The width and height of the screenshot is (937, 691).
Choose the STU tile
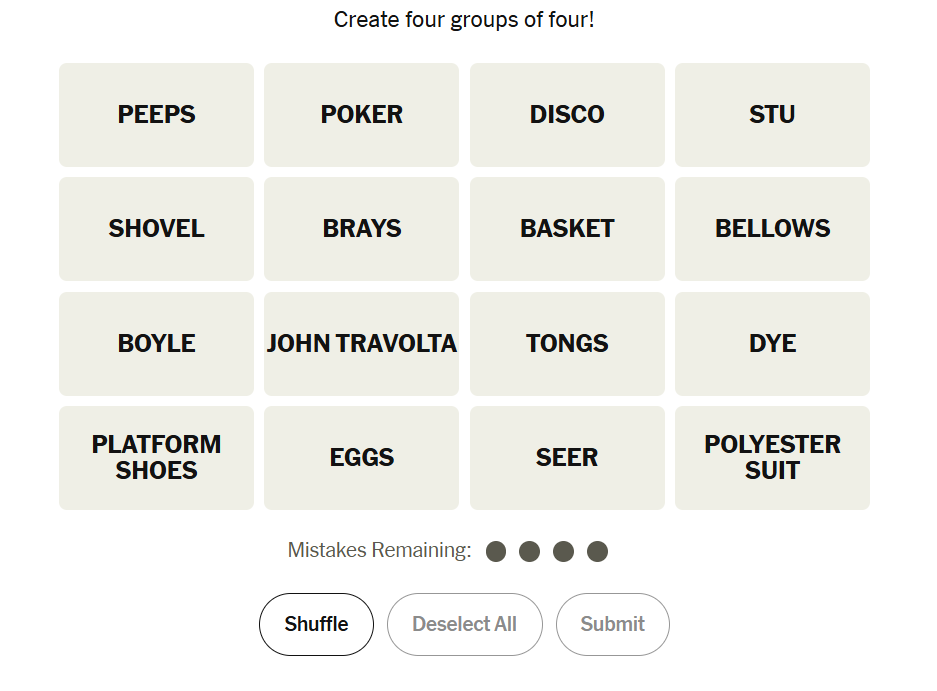[772, 115]
